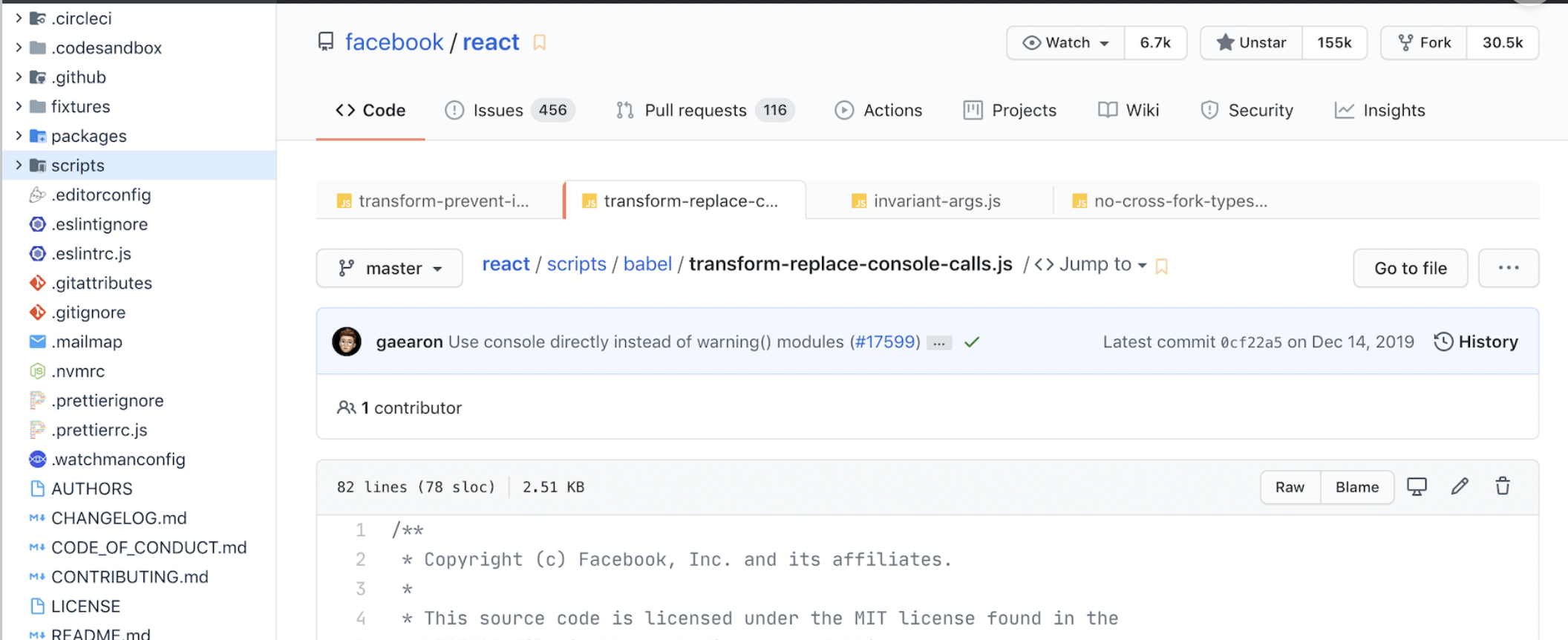Click the LICENSE file icon
Screen dimensions: 1568x640
(x=37, y=606)
